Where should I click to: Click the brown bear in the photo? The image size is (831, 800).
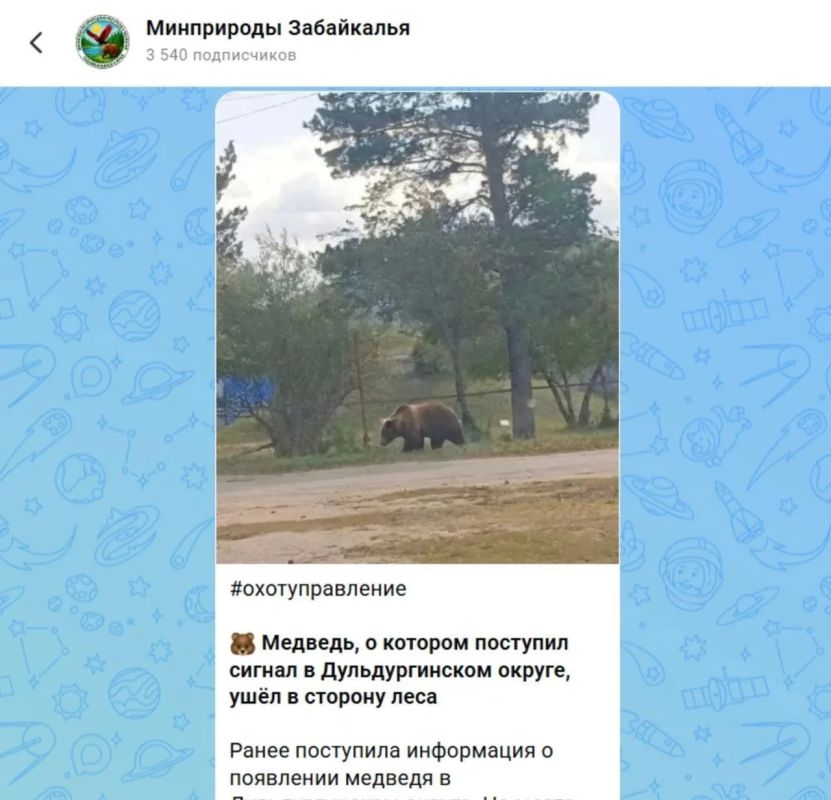422,426
